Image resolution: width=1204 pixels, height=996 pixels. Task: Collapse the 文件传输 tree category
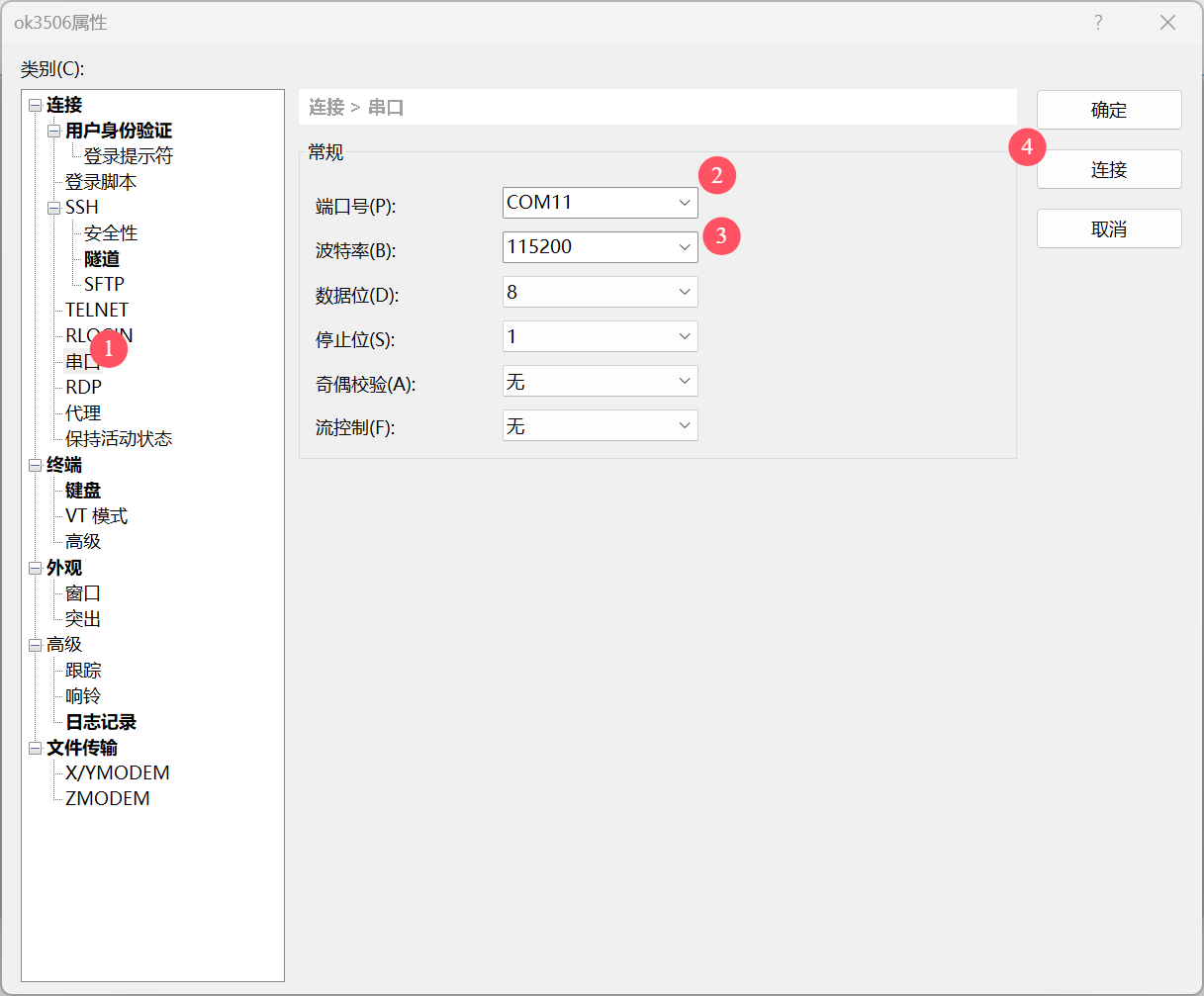click(x=36, y=748)
